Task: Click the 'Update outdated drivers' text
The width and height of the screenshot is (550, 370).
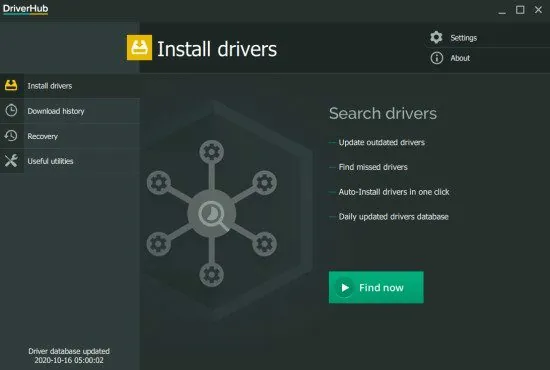Action: click(x=382, y=142)
